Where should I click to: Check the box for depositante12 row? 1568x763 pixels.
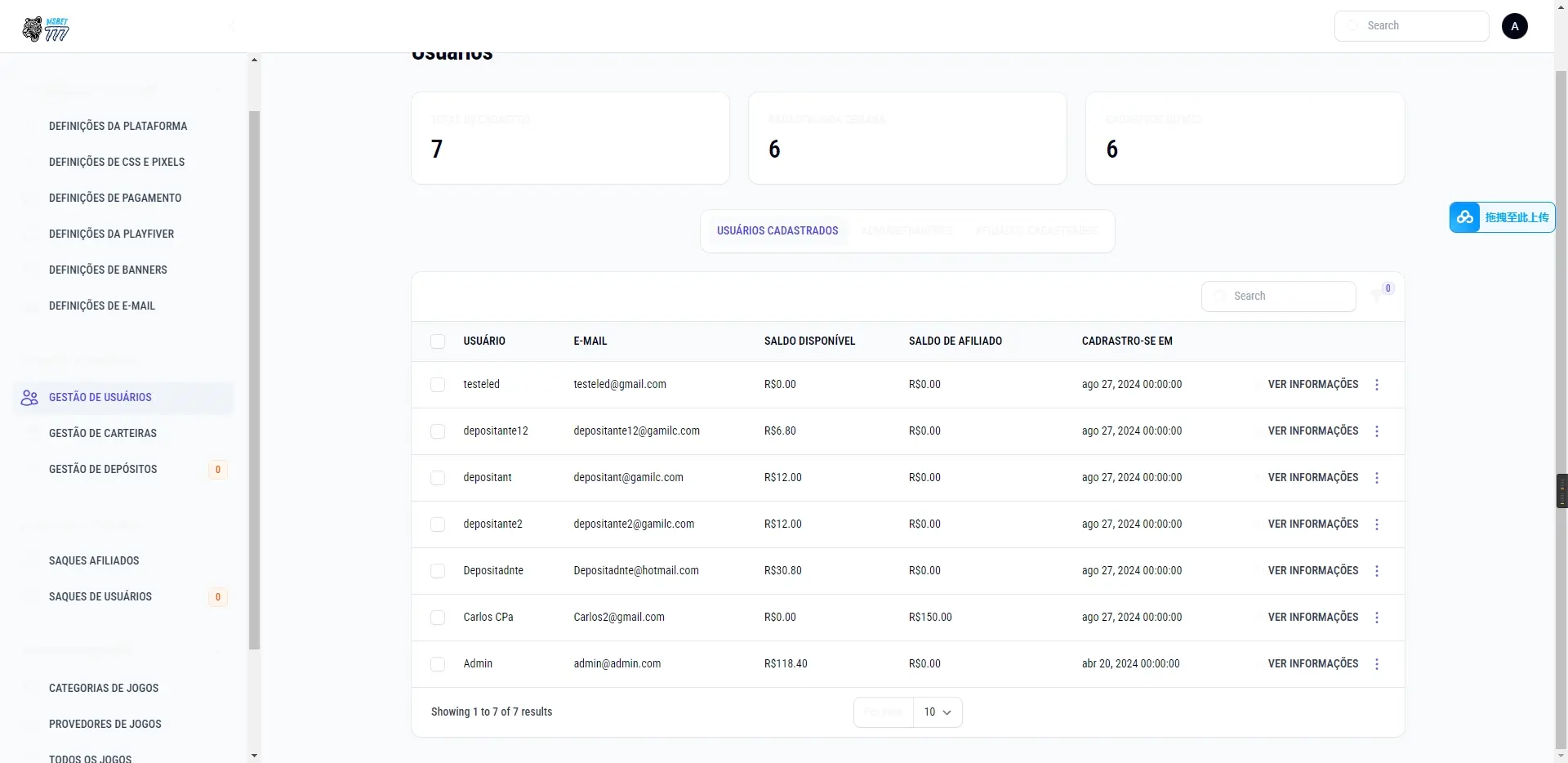(x=438, y=431)
